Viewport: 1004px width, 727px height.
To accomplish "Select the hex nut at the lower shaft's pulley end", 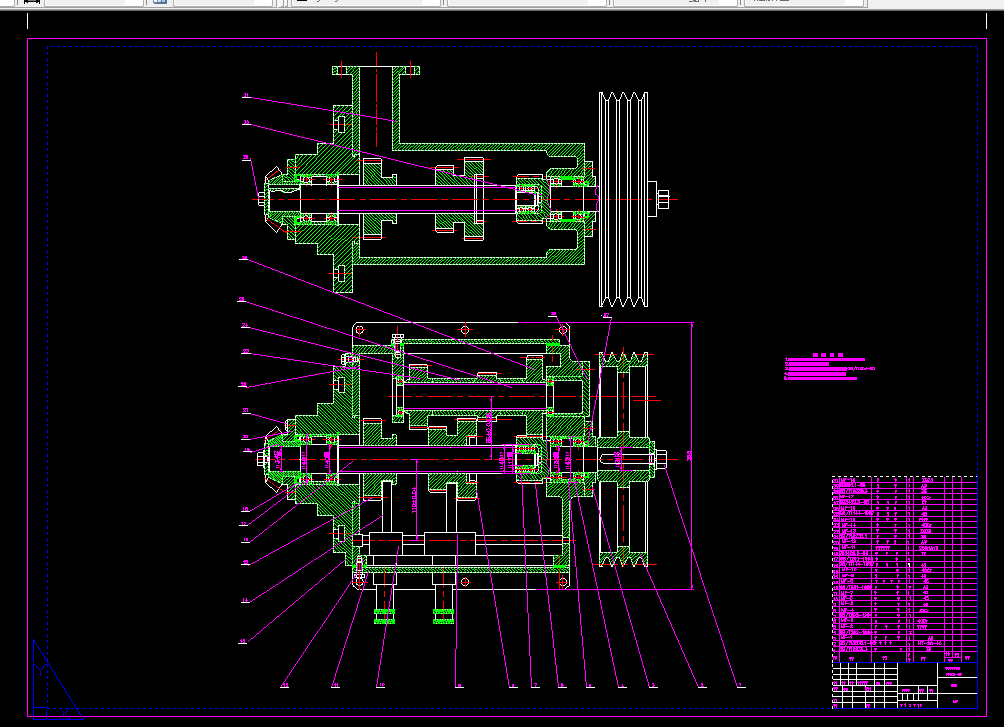I will point(661,459).
